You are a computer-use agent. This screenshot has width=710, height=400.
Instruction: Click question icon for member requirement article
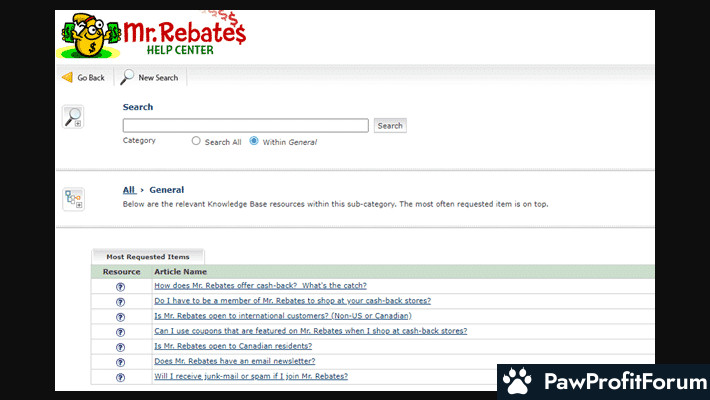pos(120,302)
